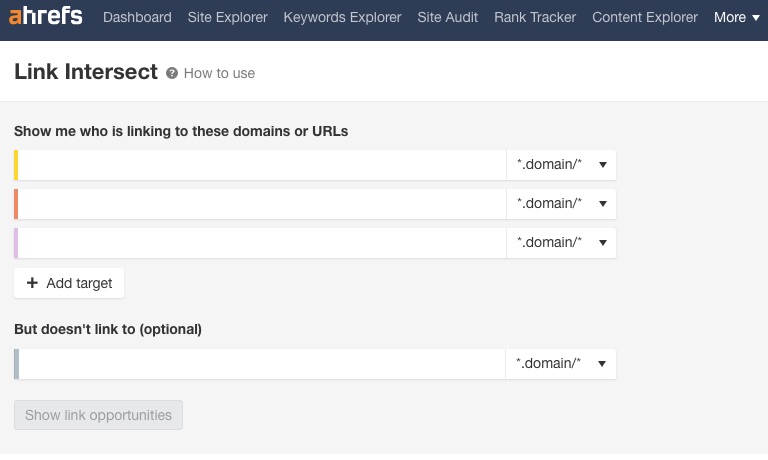Open Keywords Explorer
The width and height of the screenshot is (768, 460).
coord(342,17)
